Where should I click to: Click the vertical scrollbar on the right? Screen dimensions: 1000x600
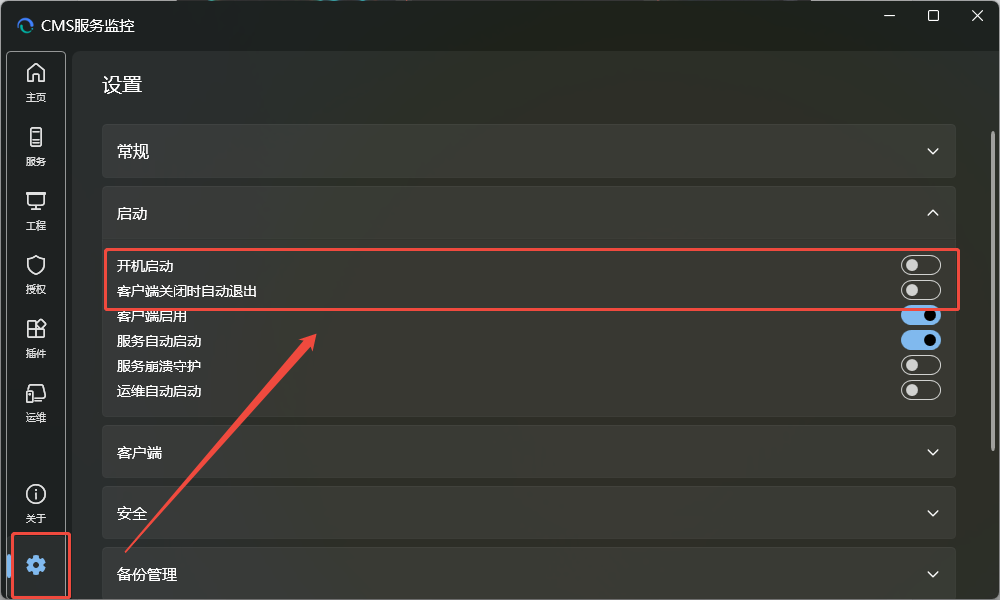(x=992, y=290)
